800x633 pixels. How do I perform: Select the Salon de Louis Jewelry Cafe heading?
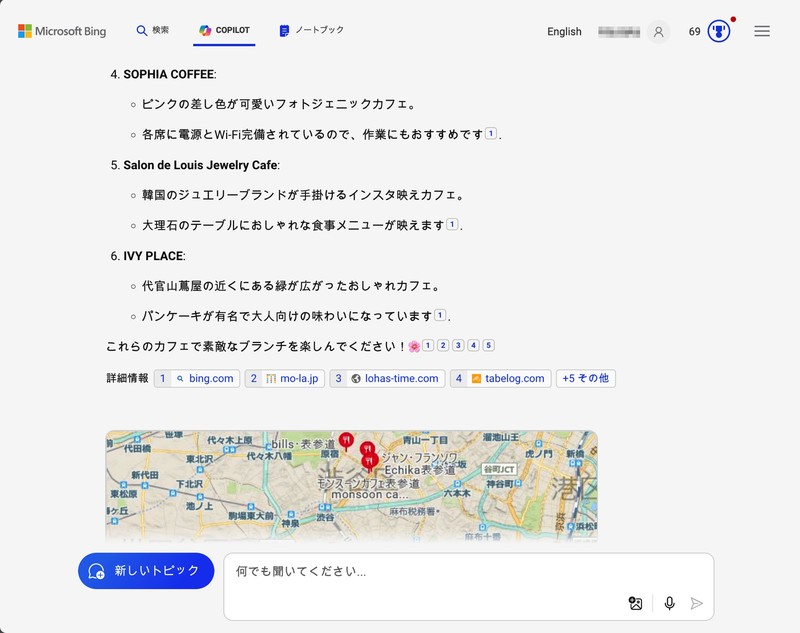click(x=200, y=165)
